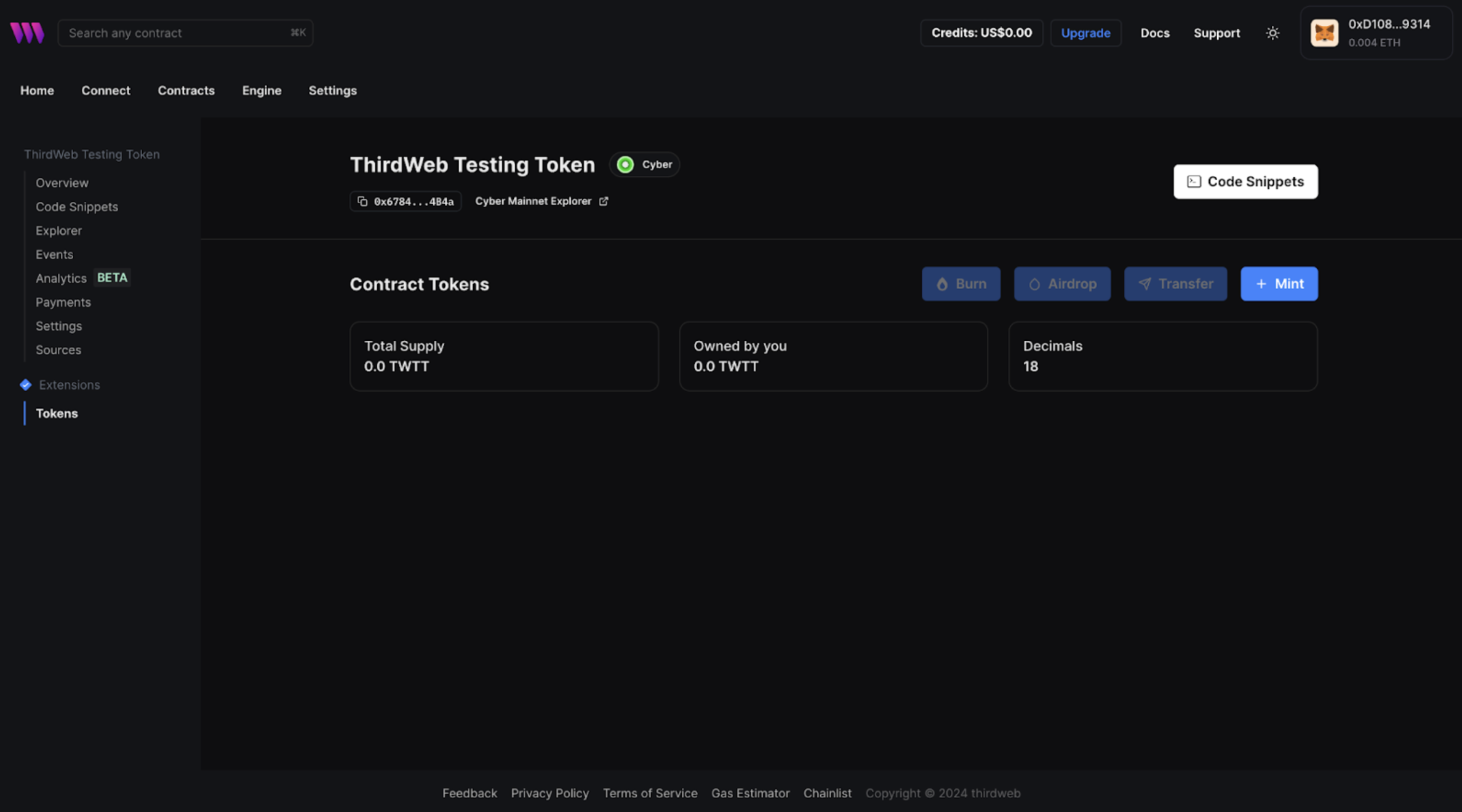Viewport: 1462px width, 812px height.
Task: Click the thirdweb logo icon
Action: [x=27, y=33]
